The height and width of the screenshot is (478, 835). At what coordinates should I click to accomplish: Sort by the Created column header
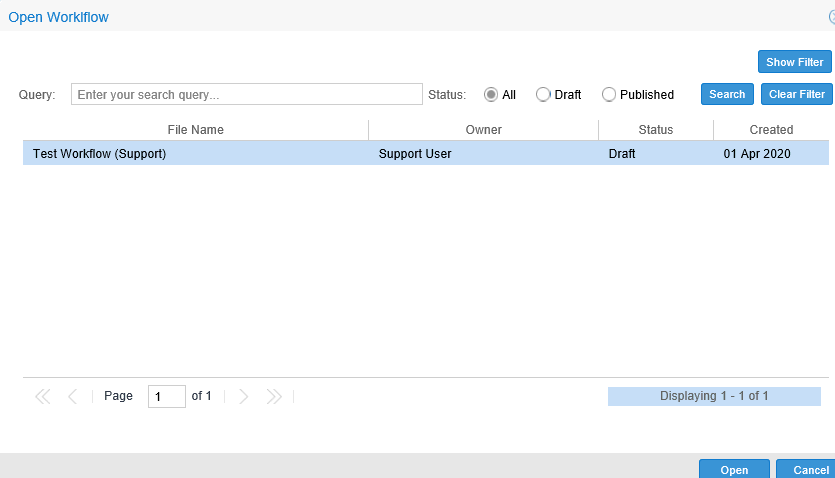point(771,130)
